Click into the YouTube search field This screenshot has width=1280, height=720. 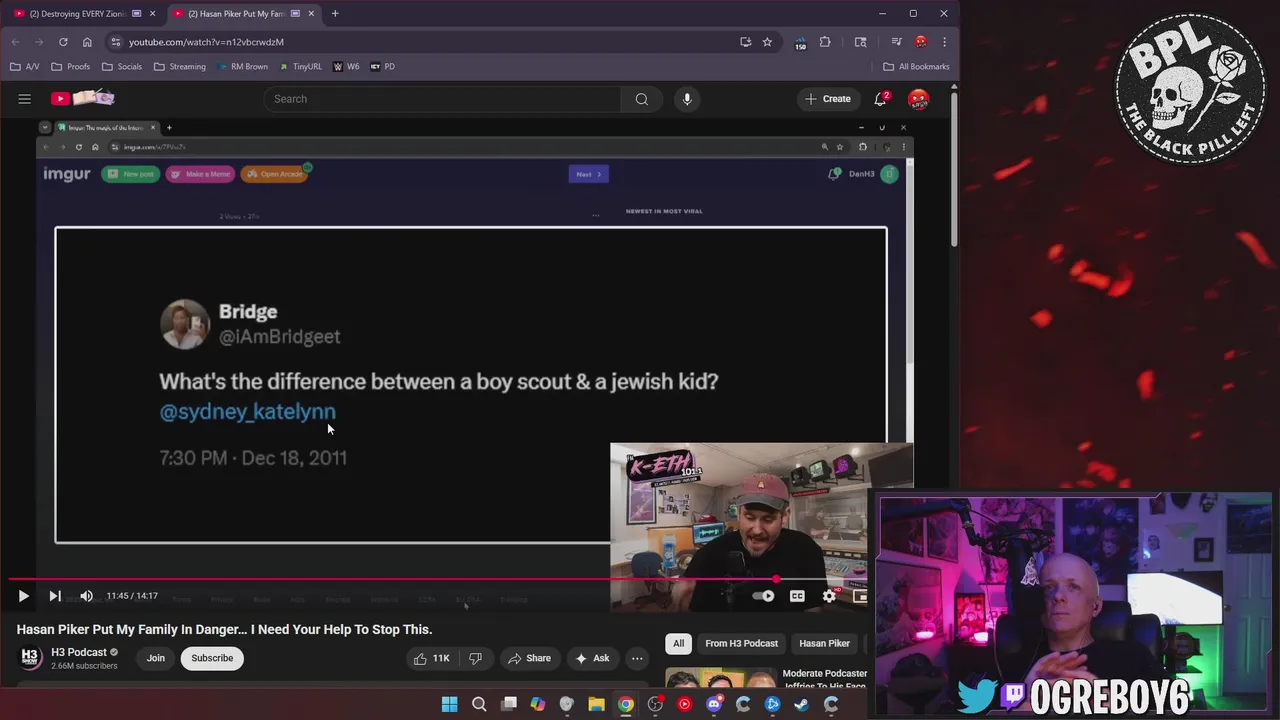coord(443,99)
